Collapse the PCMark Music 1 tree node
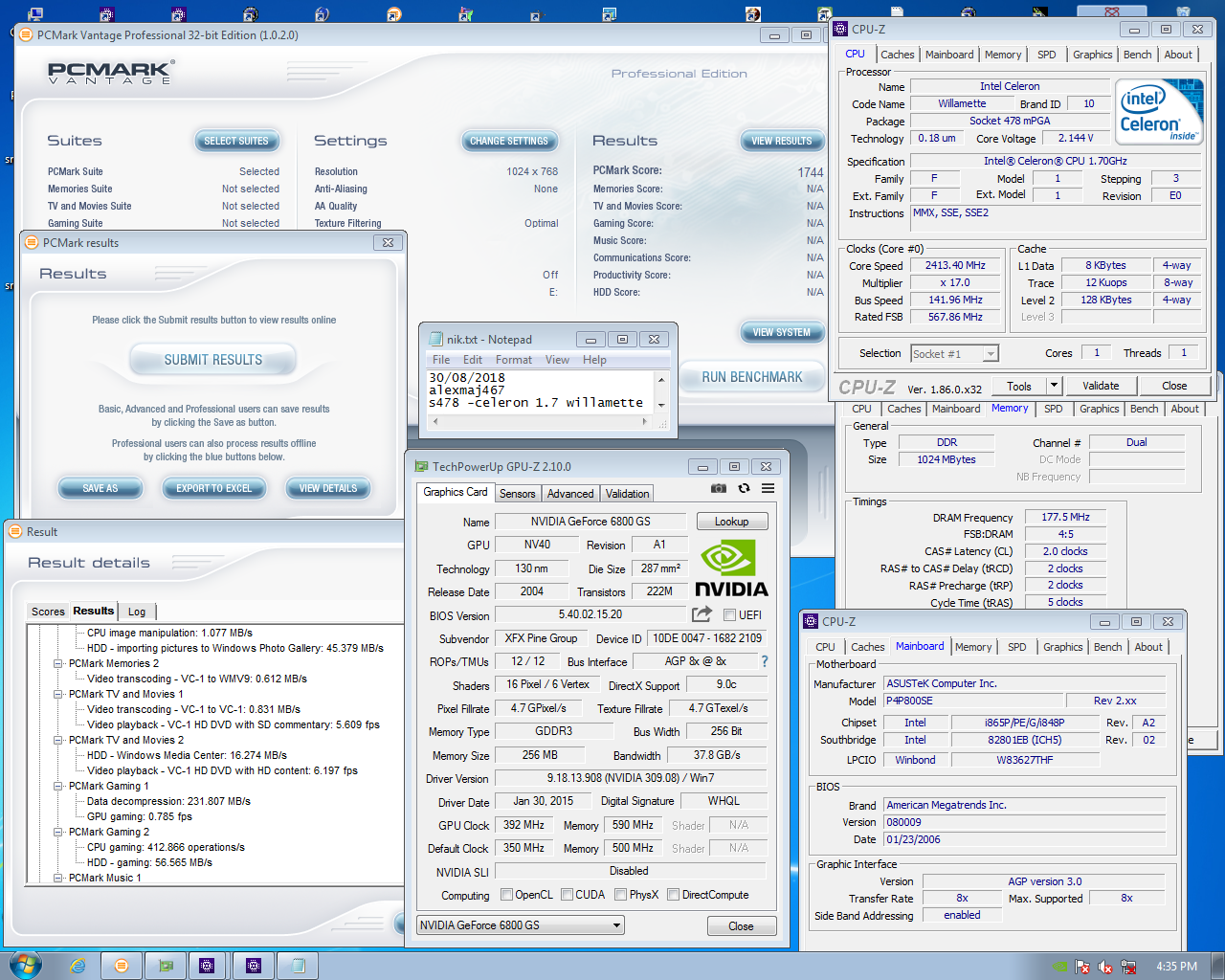The height and width of the screenshot is (980, 1225). (x=58, y=878)
